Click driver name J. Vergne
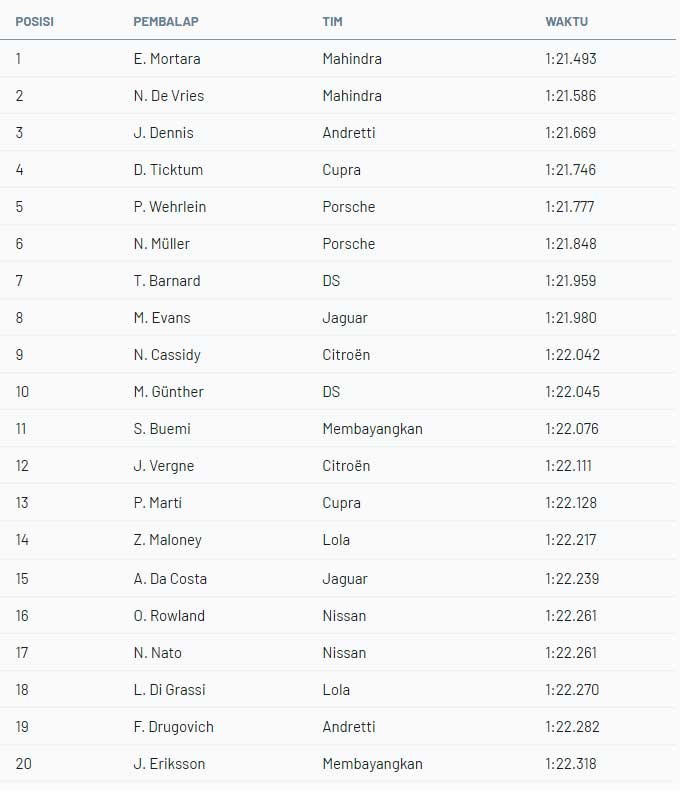Image resolution: width=680 pixels, height=792 pixels. [164, 466]
